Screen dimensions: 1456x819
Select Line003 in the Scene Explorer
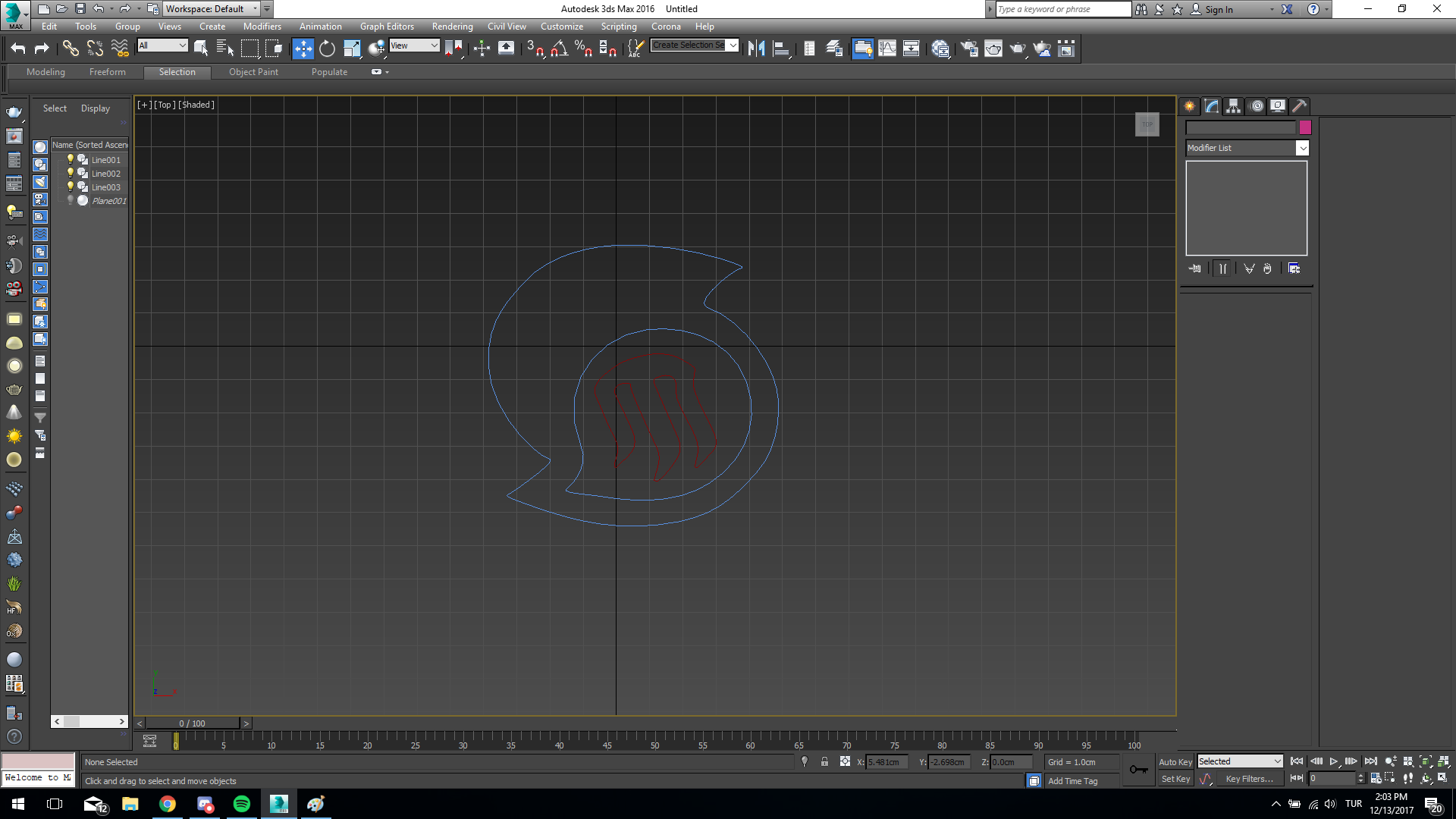click(x=105, y=187)
